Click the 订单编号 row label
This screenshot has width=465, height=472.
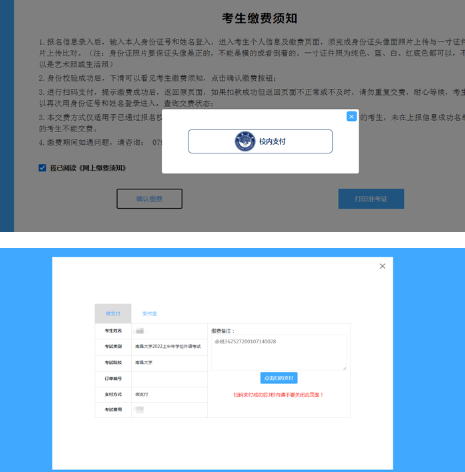click(x=113, y=379)
